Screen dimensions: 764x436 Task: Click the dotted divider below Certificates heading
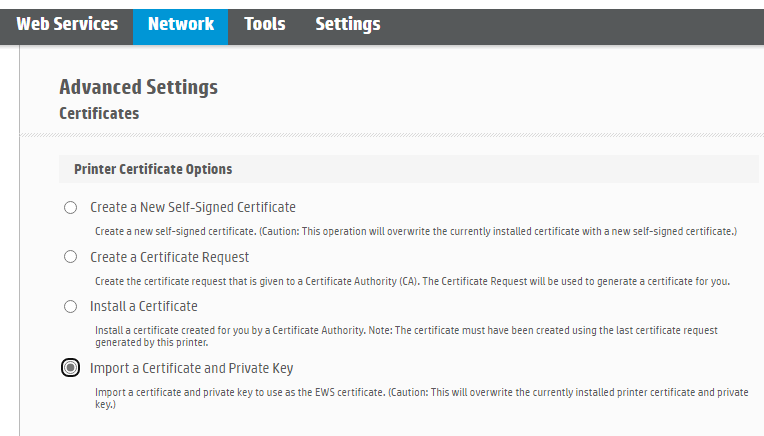click(x=392, y=135)
